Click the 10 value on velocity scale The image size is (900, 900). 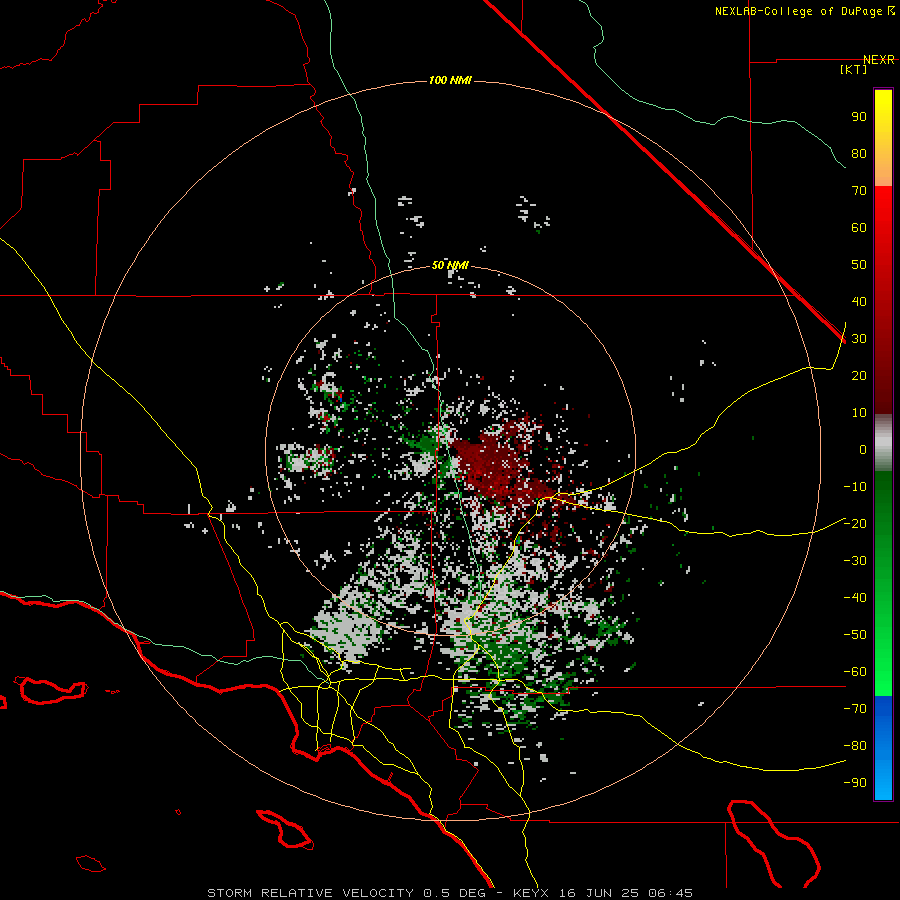pos(859,413)
